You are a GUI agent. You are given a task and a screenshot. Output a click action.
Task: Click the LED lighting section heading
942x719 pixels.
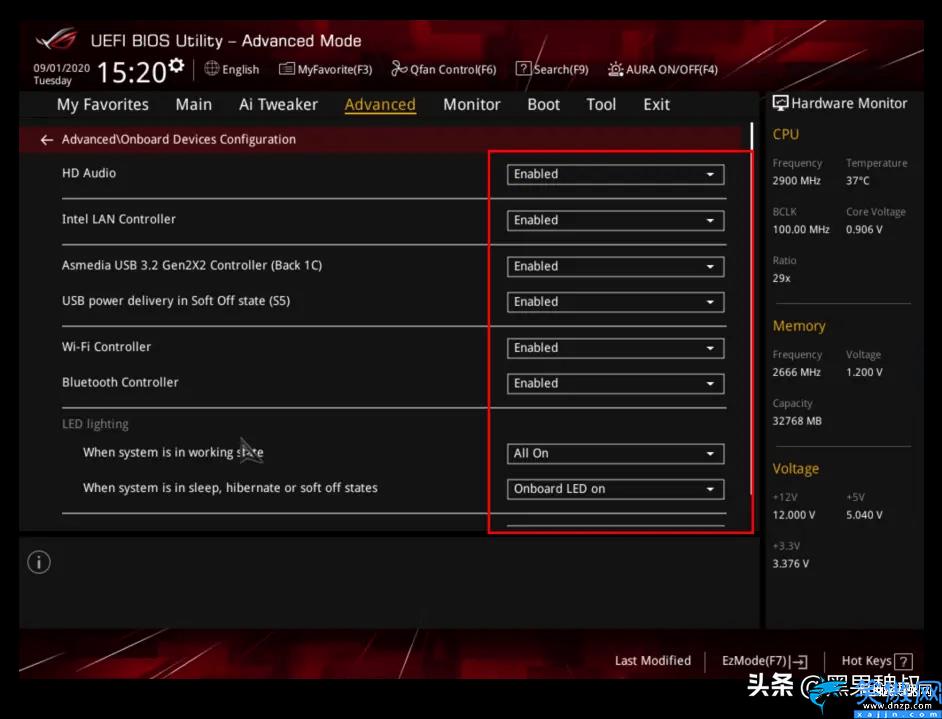coord(95,425)
